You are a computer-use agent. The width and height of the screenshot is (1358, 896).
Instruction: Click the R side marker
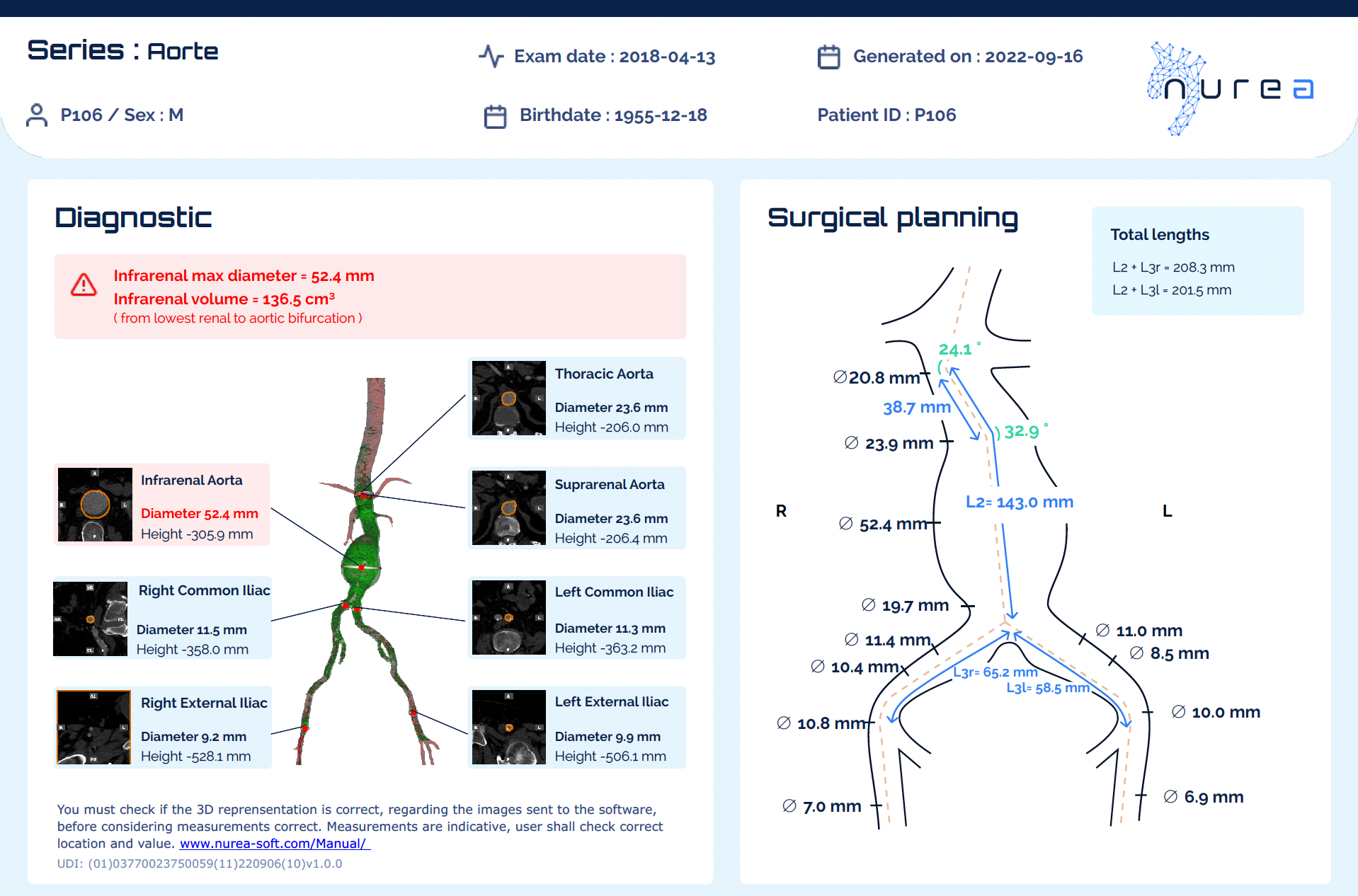781,511
